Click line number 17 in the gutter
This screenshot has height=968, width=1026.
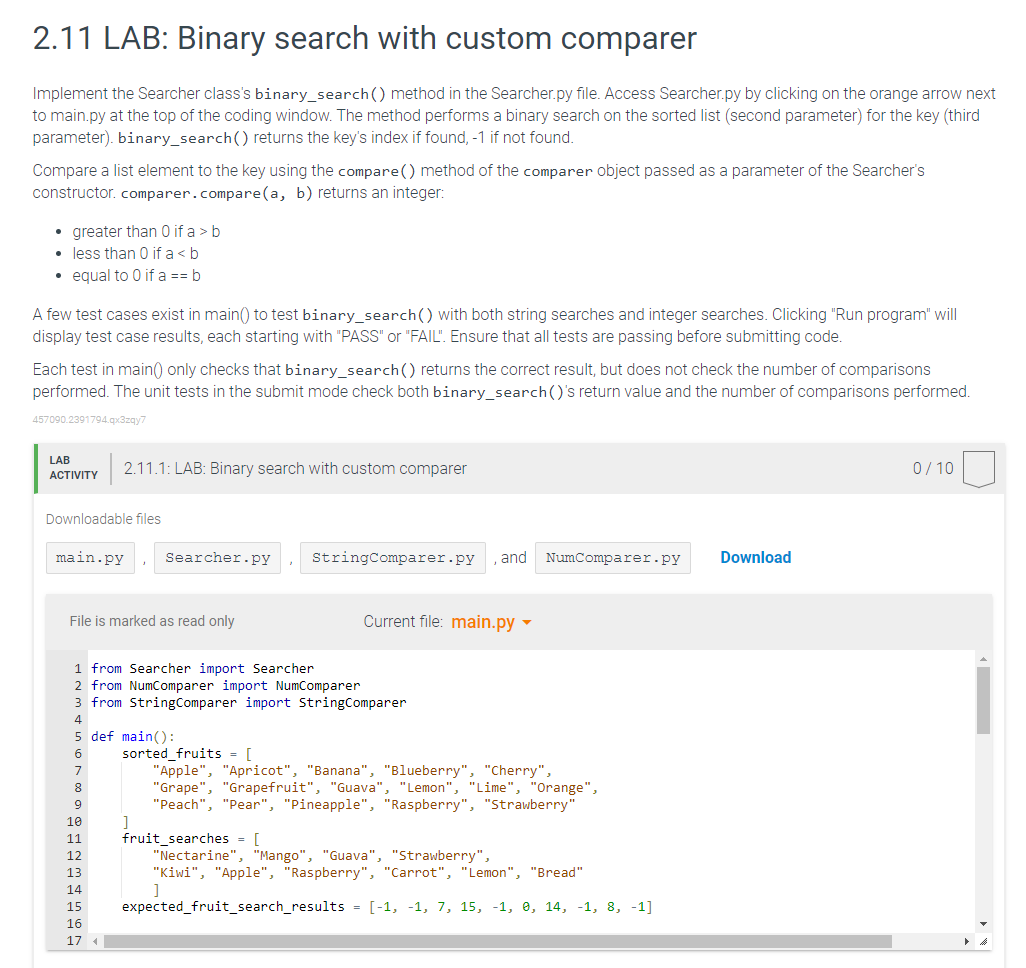click(75, 941)
